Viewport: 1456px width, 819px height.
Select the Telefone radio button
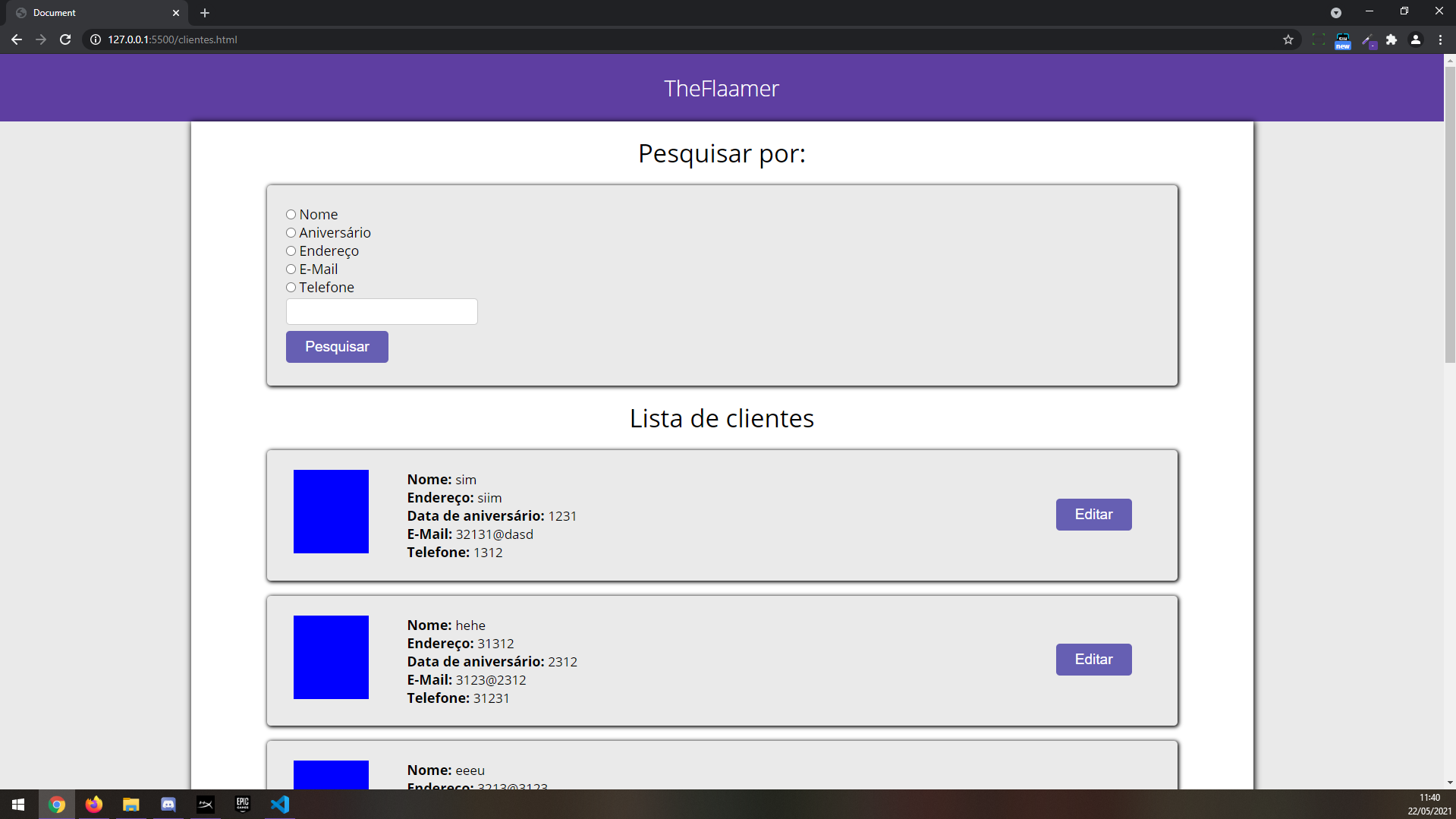point(291,288)
